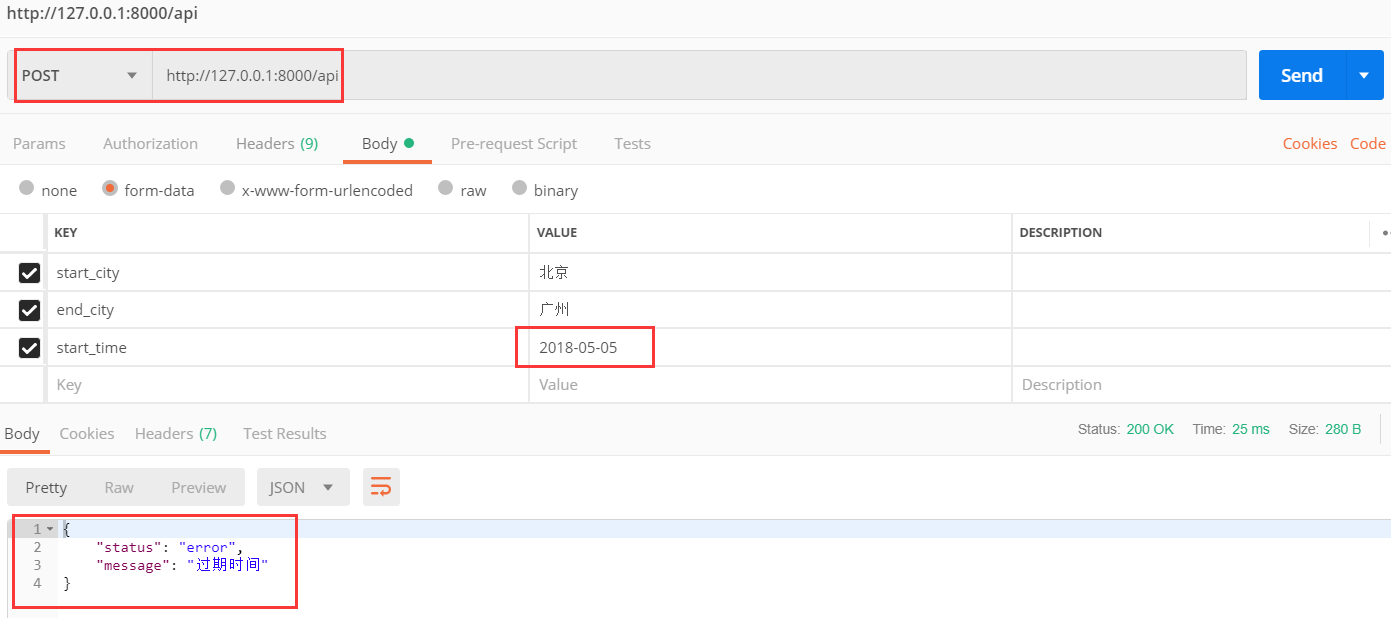Open the response Cookies tab

click(x=87, y=433)
